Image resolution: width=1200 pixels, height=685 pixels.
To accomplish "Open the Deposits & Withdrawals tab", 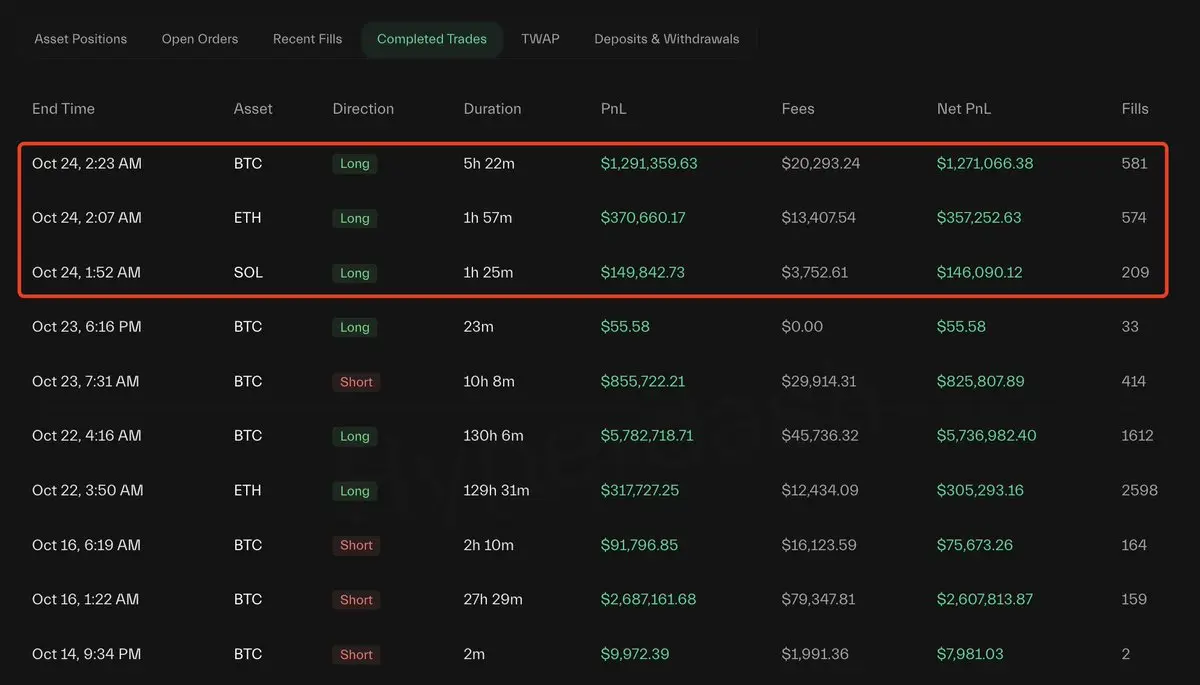I will point(667,39).
